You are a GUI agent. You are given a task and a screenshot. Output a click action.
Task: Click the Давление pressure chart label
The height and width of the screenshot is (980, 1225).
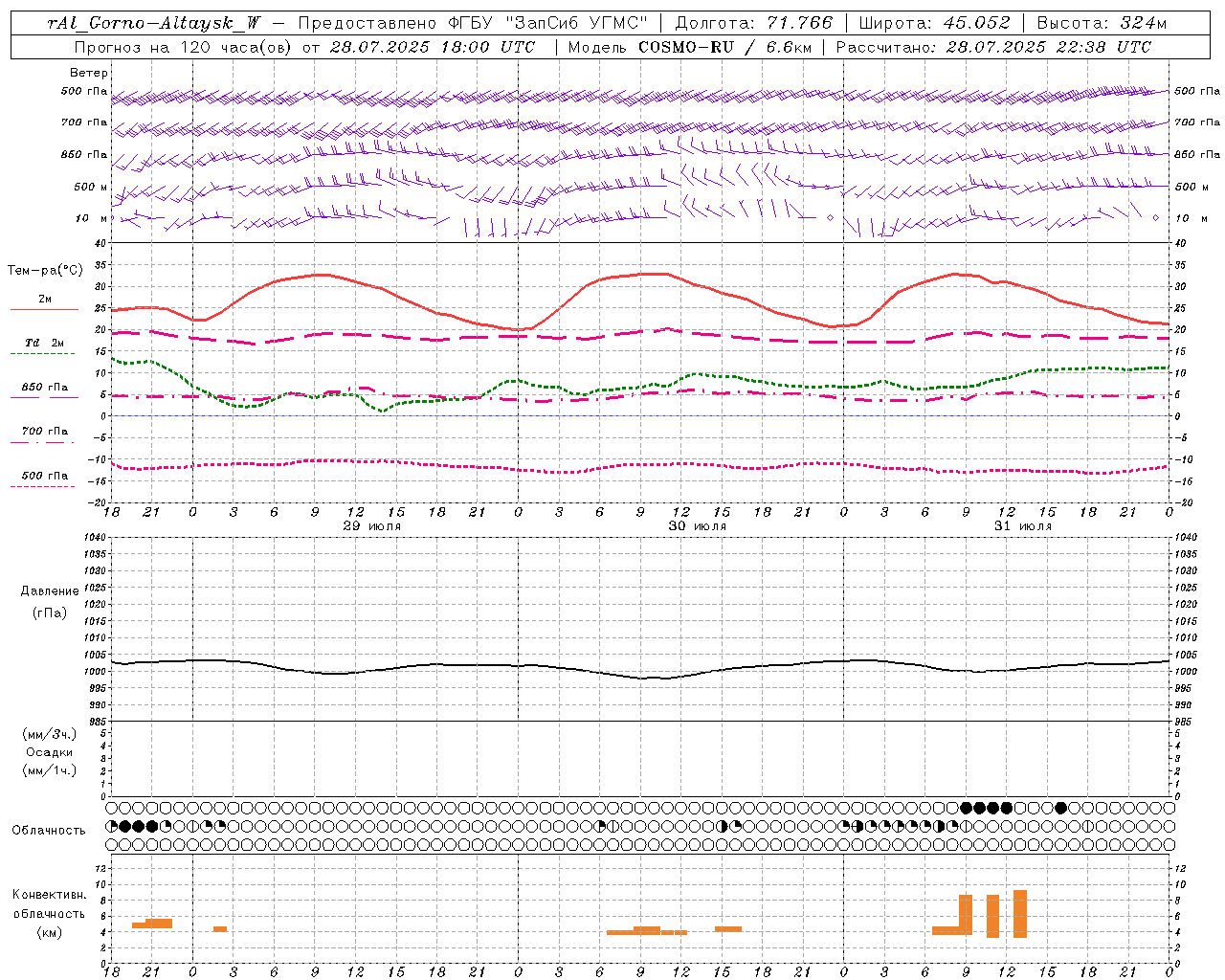coord(50,591)
